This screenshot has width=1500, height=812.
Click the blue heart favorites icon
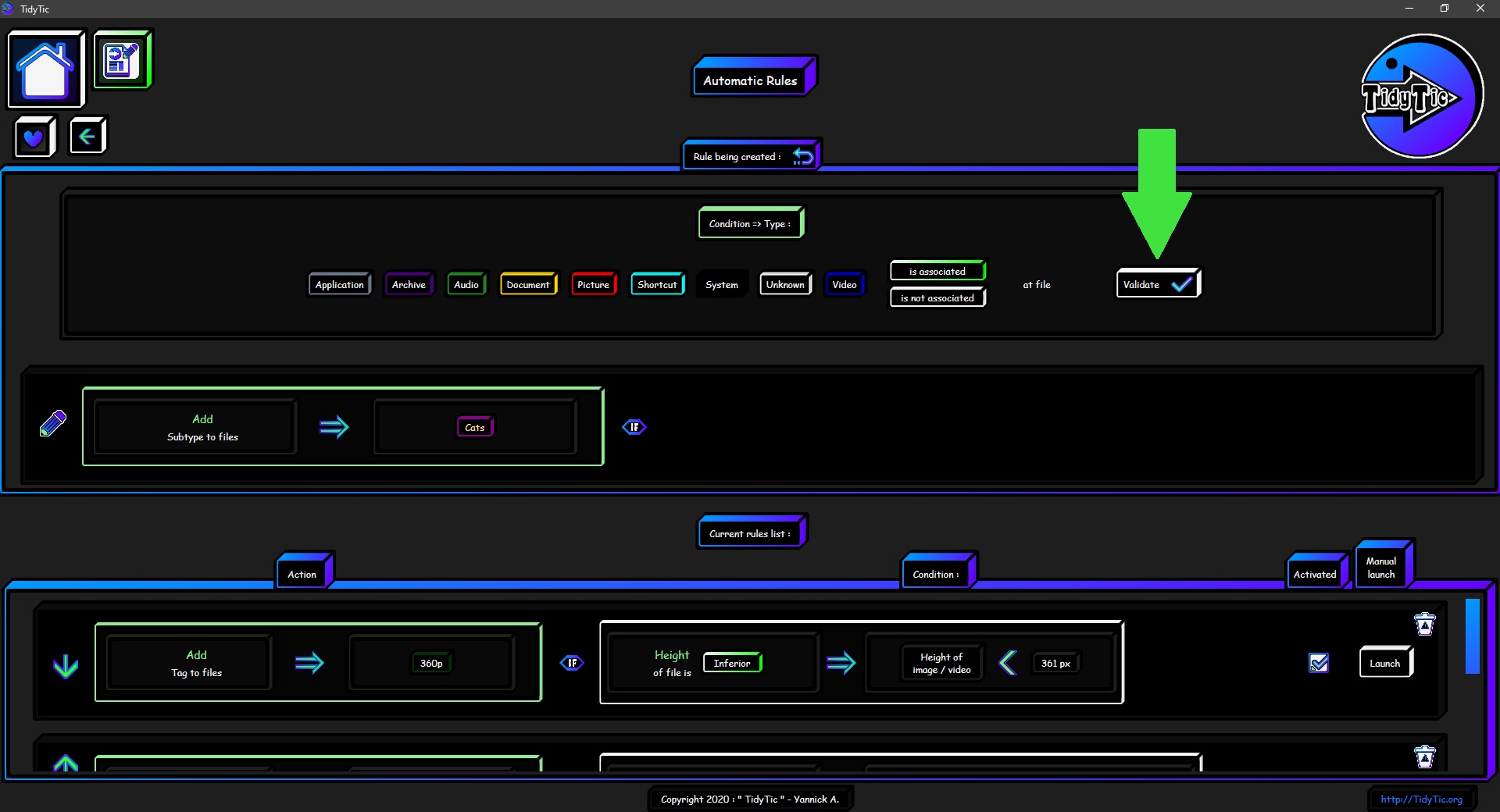pyautogui.click(x=34, y=137)
